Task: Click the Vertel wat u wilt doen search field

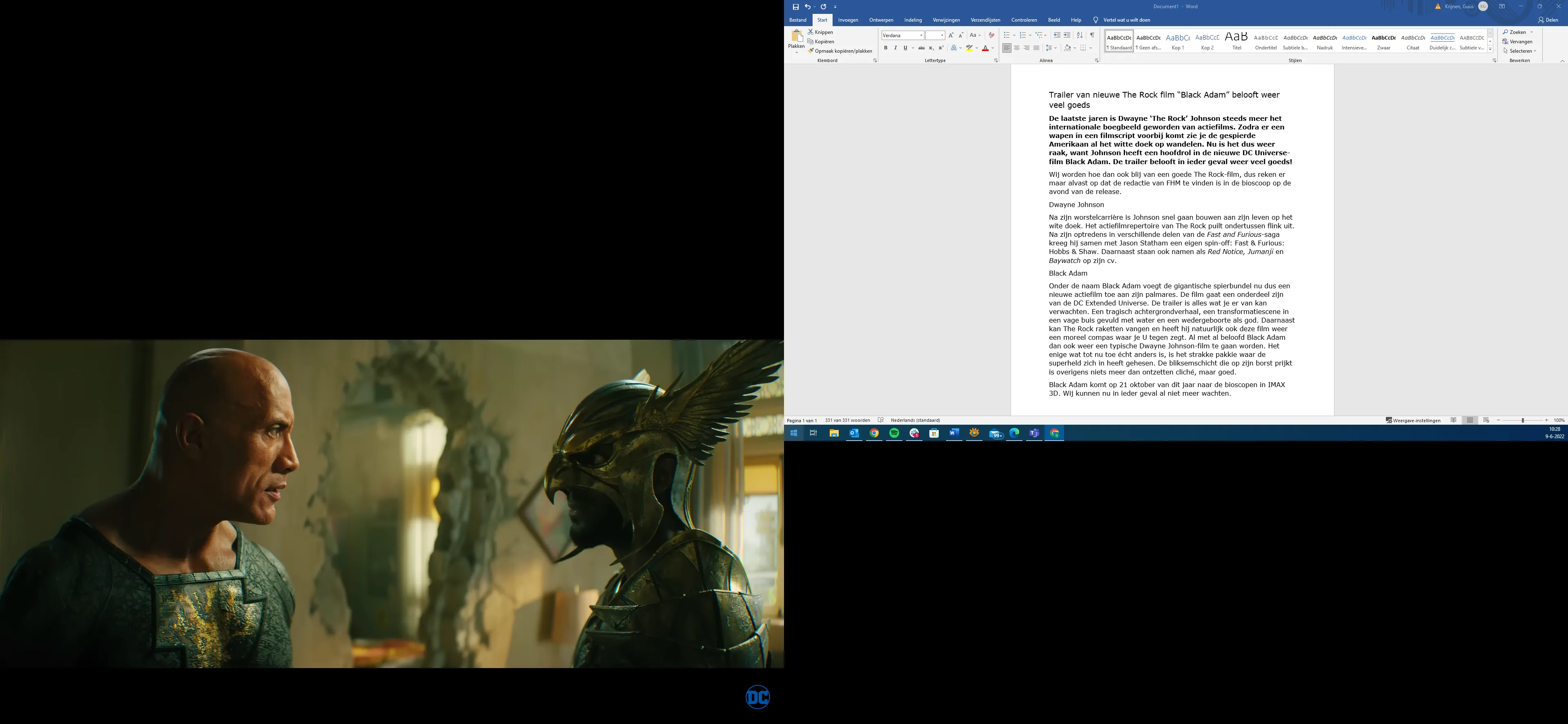Action: tap(1126, 20)
